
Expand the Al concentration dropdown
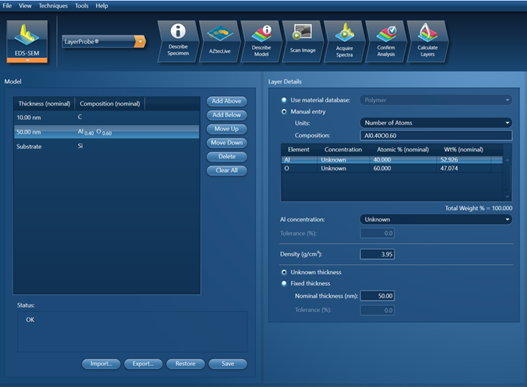[436, 220]
